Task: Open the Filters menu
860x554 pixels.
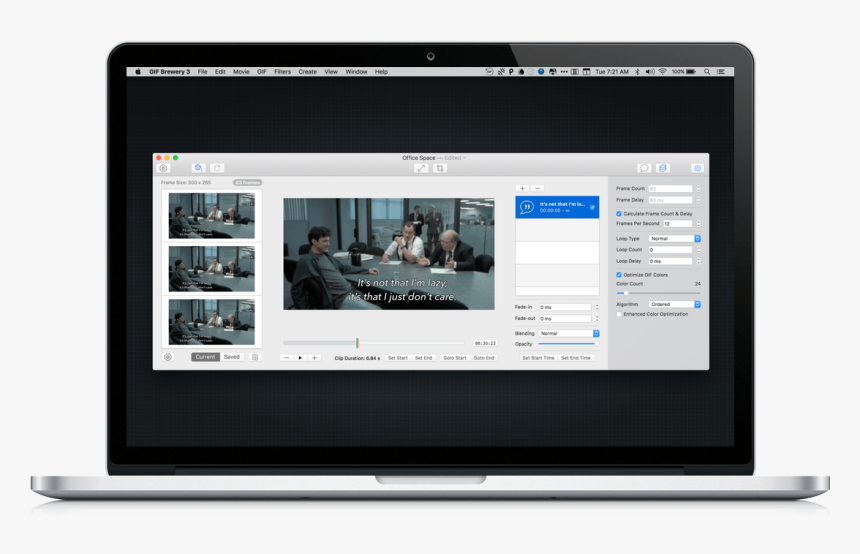Action: pos(282,72)
